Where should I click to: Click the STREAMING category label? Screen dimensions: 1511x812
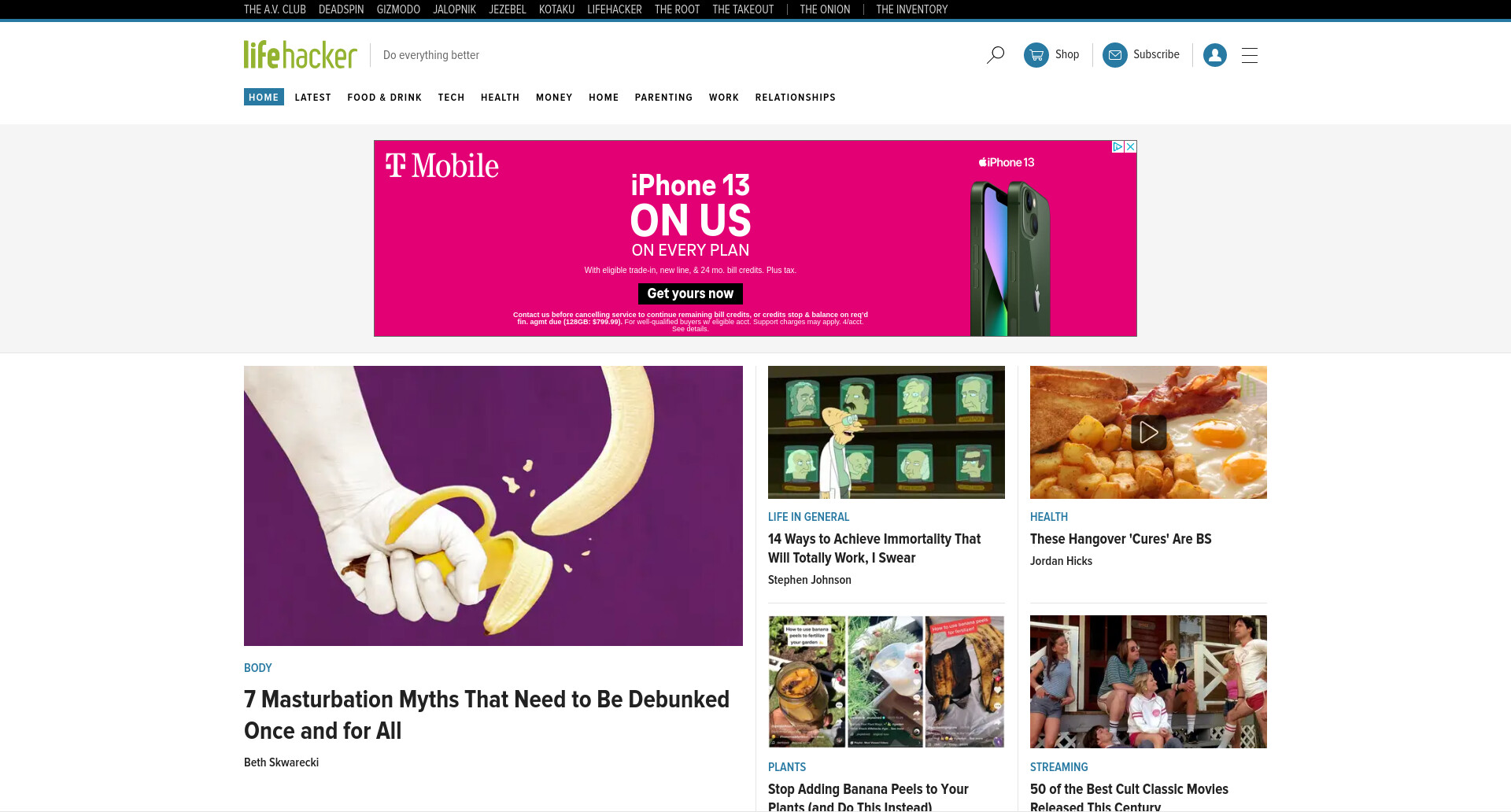(1059, 767)
